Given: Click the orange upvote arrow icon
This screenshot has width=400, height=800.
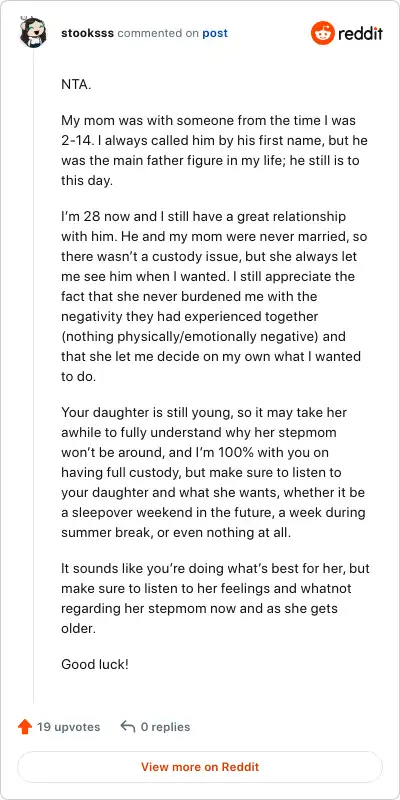Looking at the screenshot, I should pos(24,727).
